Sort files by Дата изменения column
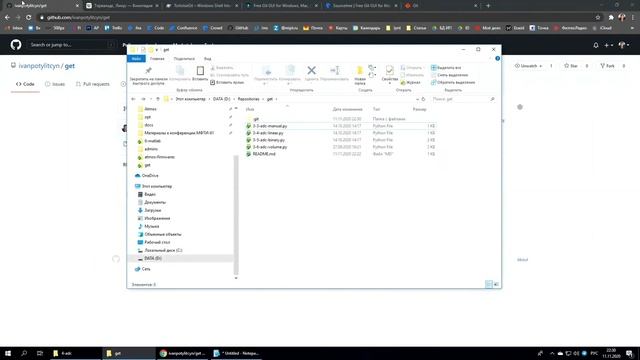The width and height of the screenshot is (640, 360). (347, 109)
